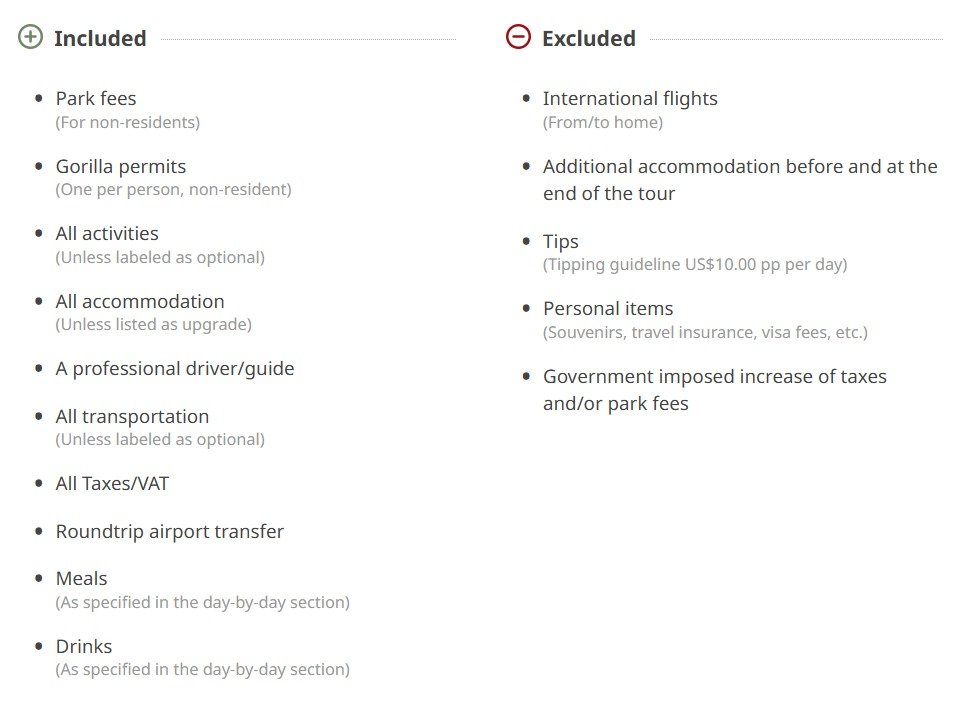Click the Drinks list item
Viewport: 956px width, 709px height.
tap(84, 647)
